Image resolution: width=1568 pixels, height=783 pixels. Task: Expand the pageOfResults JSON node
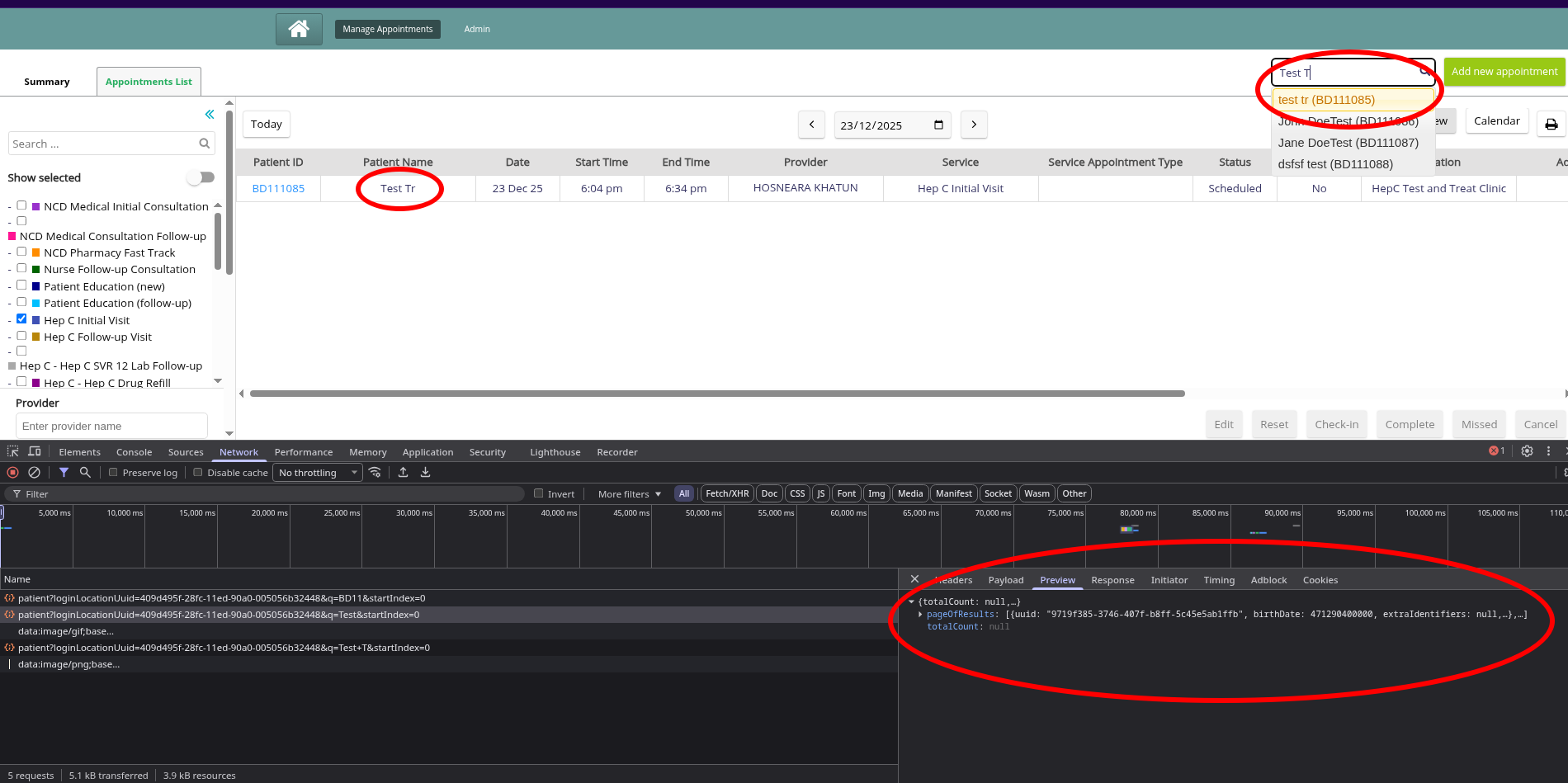tap(920, 614)
